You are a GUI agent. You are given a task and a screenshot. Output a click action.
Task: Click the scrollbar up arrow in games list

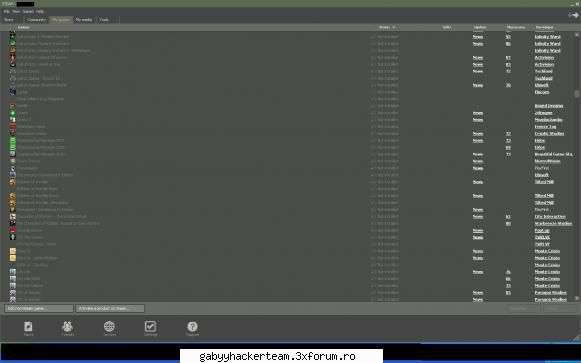click(577, 34)
